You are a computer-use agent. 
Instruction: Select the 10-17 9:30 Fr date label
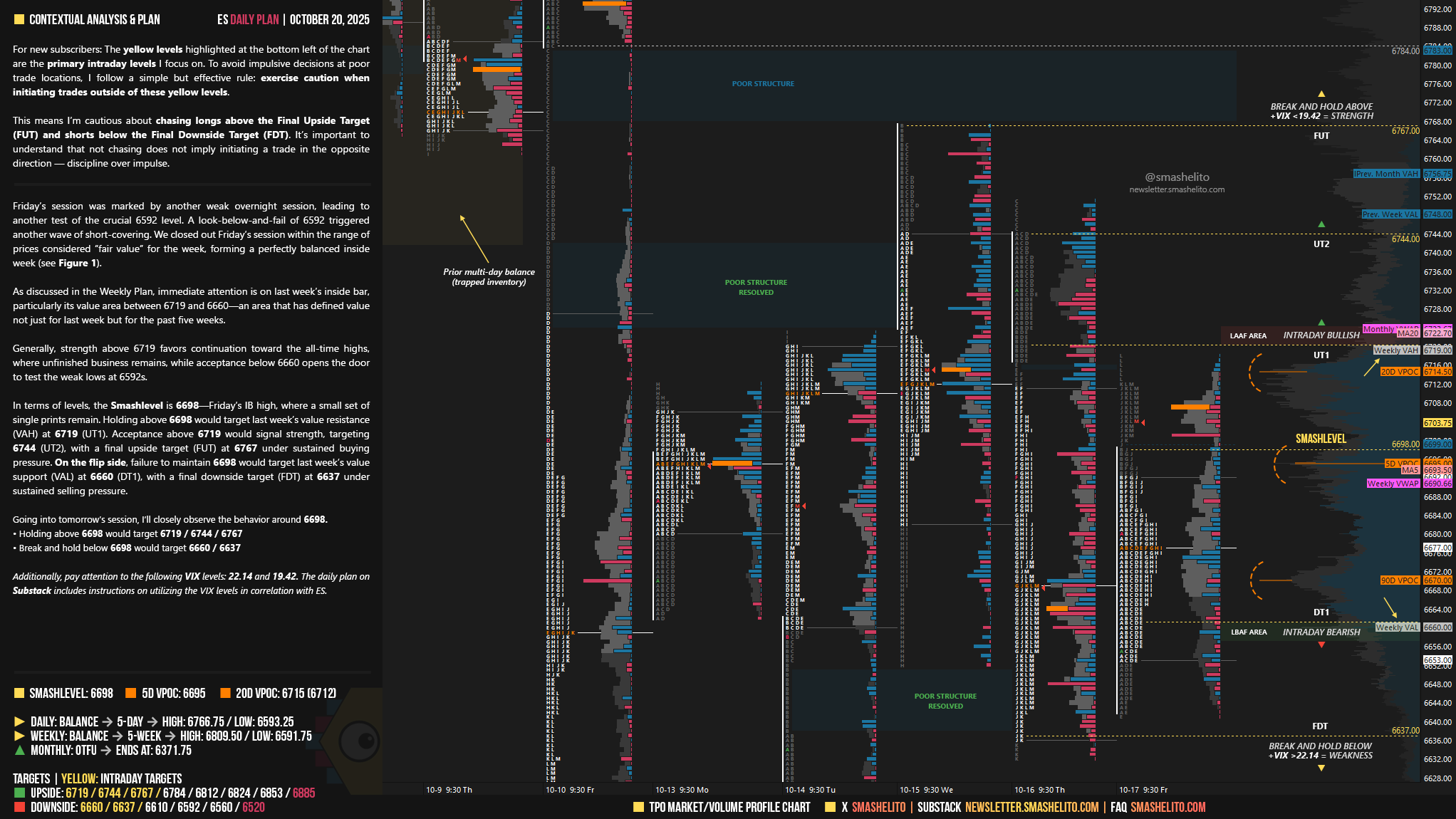pyautogui.click(x=1143, y=790)
